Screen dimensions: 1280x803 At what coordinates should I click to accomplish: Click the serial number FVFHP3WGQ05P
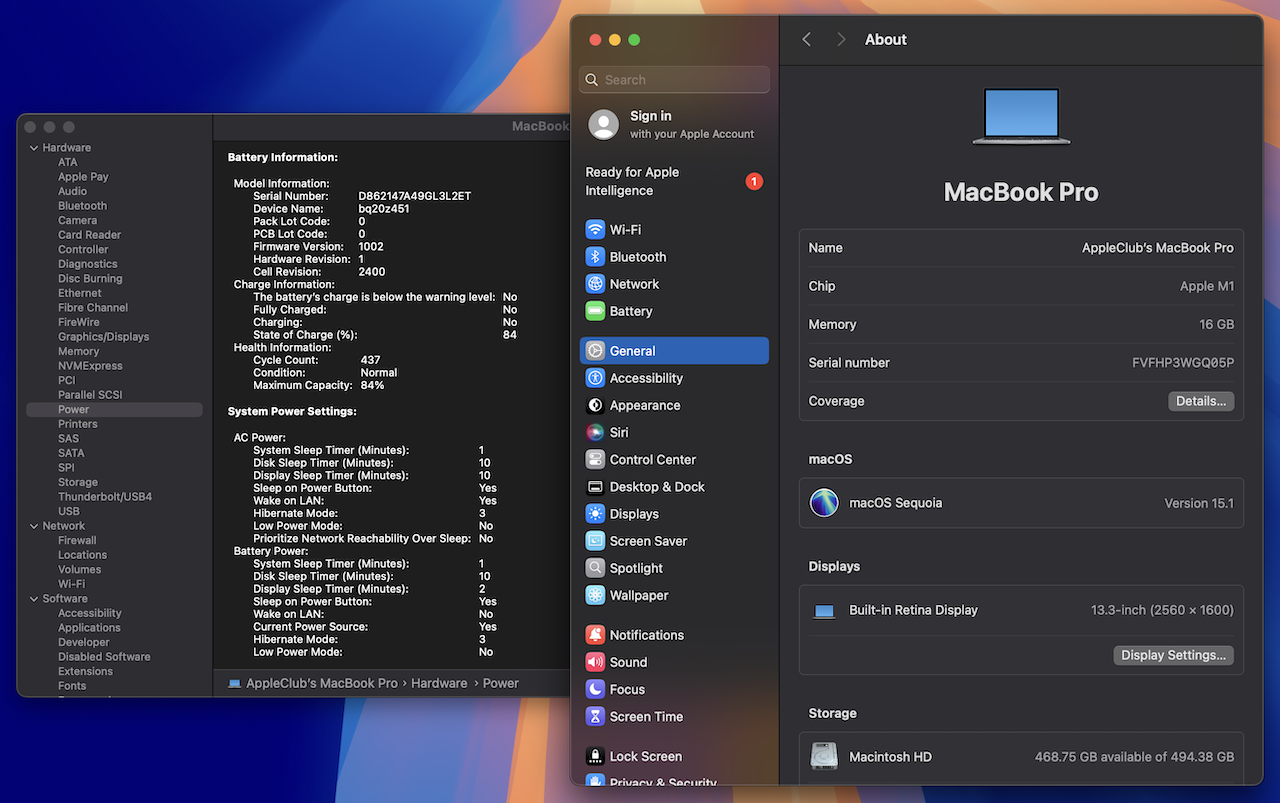(1183, 363)
